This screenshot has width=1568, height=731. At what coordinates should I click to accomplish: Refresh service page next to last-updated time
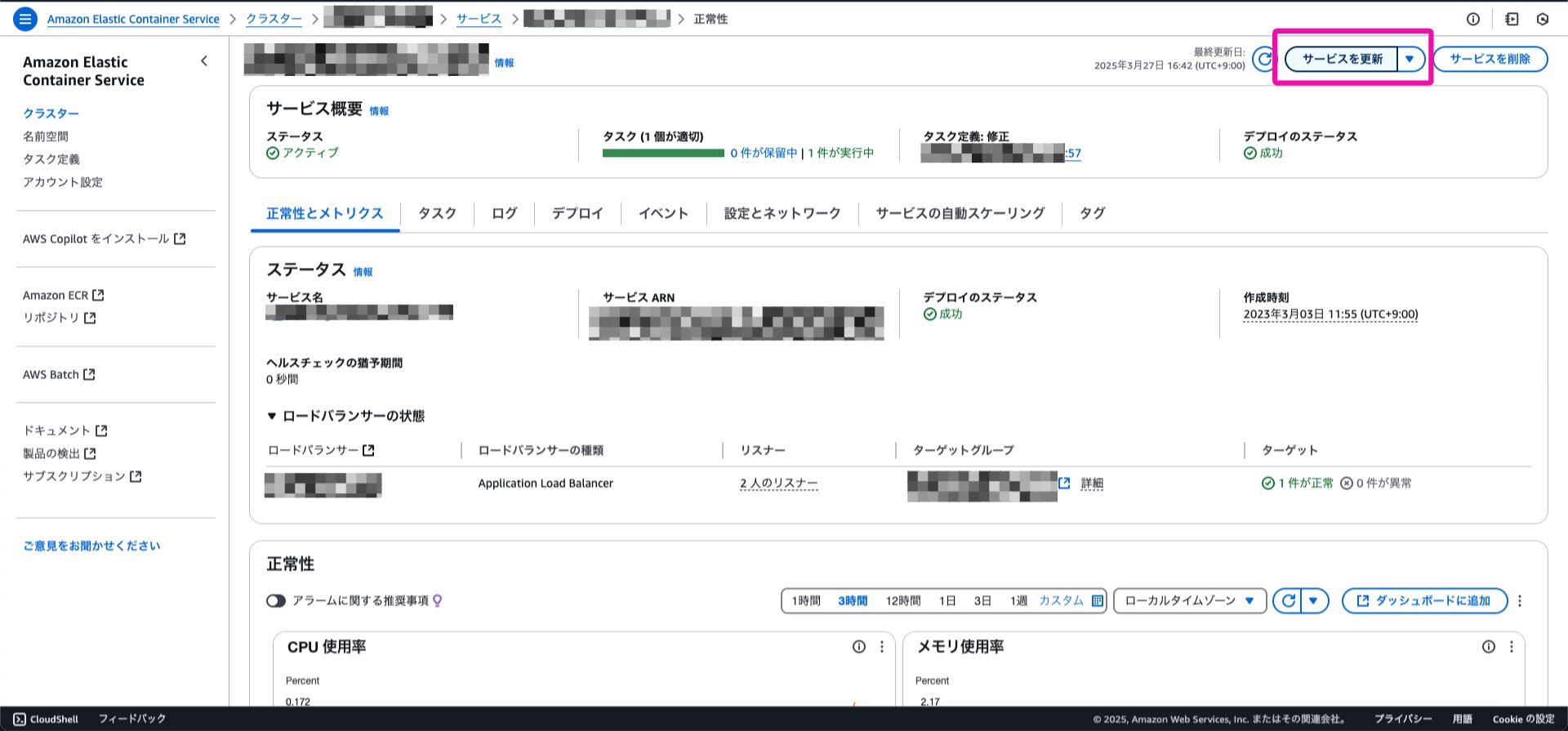click(x=1264, y=59)
